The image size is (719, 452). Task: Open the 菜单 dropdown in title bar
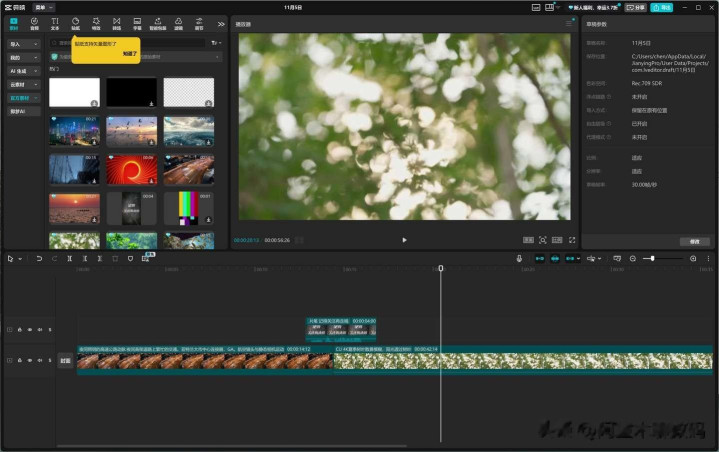[45, 7]
